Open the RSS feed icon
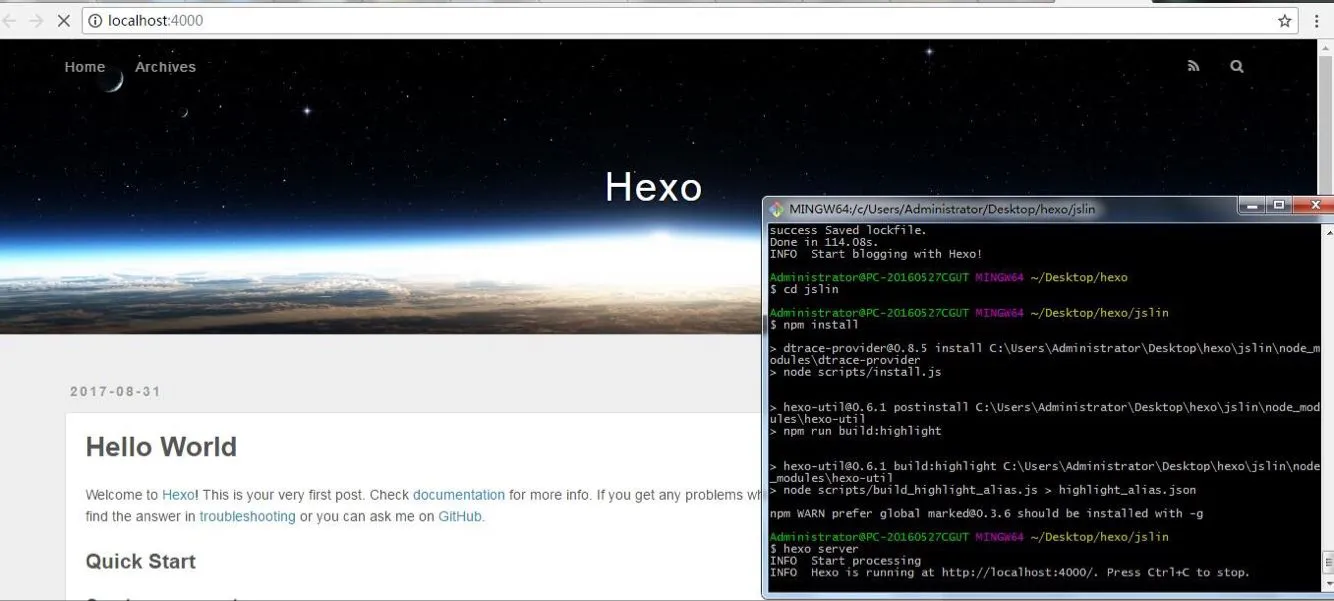This screenshot has height=601, width=1334. coord(1193,67)
